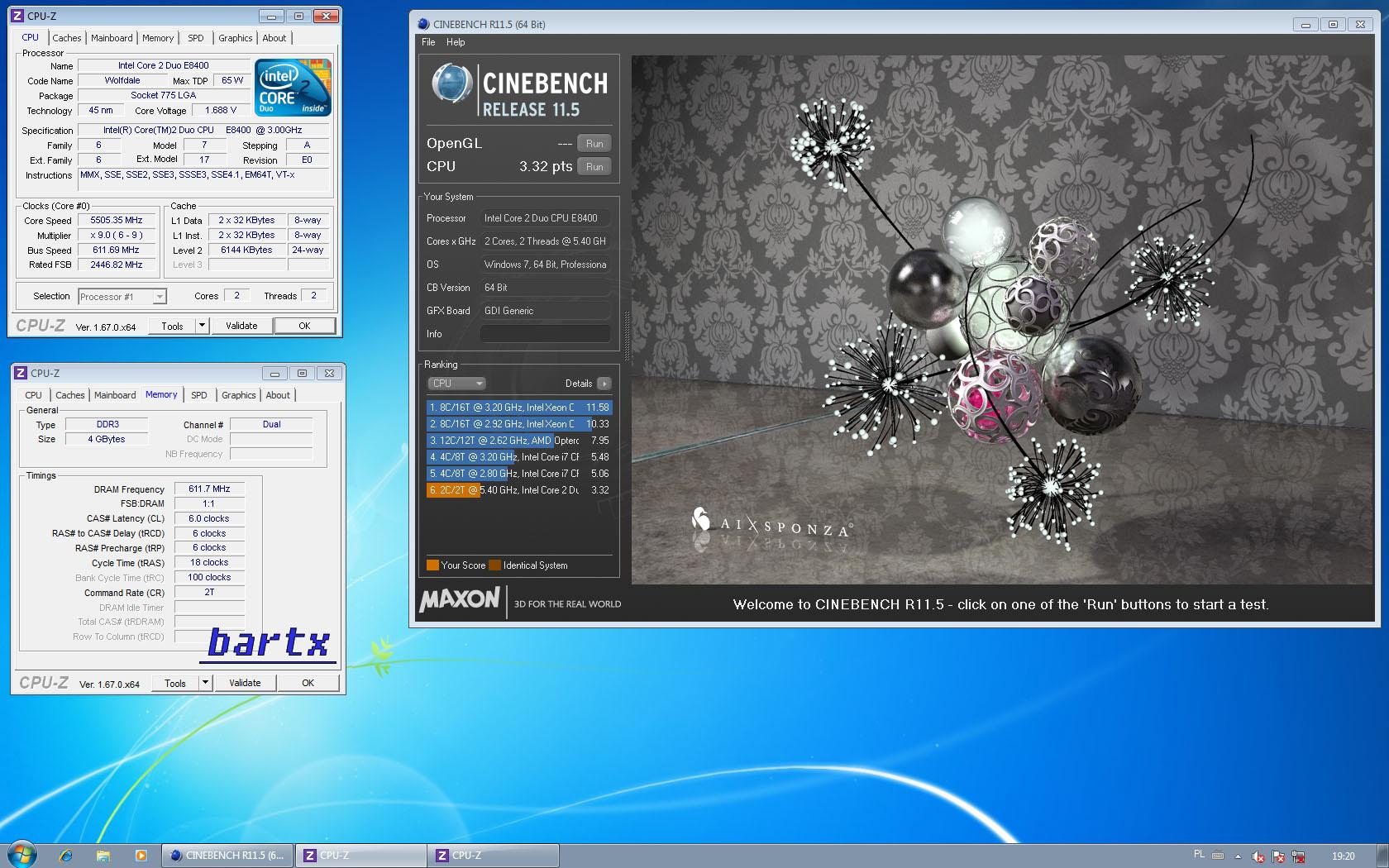Viewport: 1389px width, 868px height.
Task: Switch to Caches tab in top CPU-Z window
Action: (x=67, y=38)
